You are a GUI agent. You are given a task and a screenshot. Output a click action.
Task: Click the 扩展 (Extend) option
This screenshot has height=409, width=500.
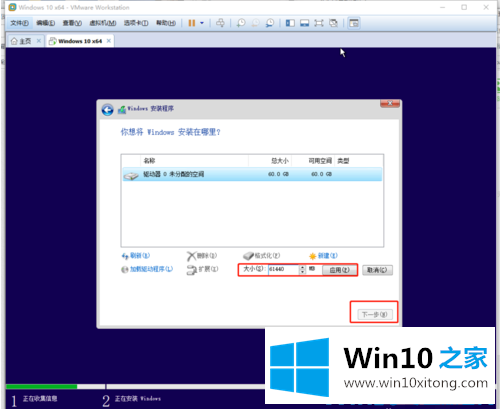click(202, 269)
